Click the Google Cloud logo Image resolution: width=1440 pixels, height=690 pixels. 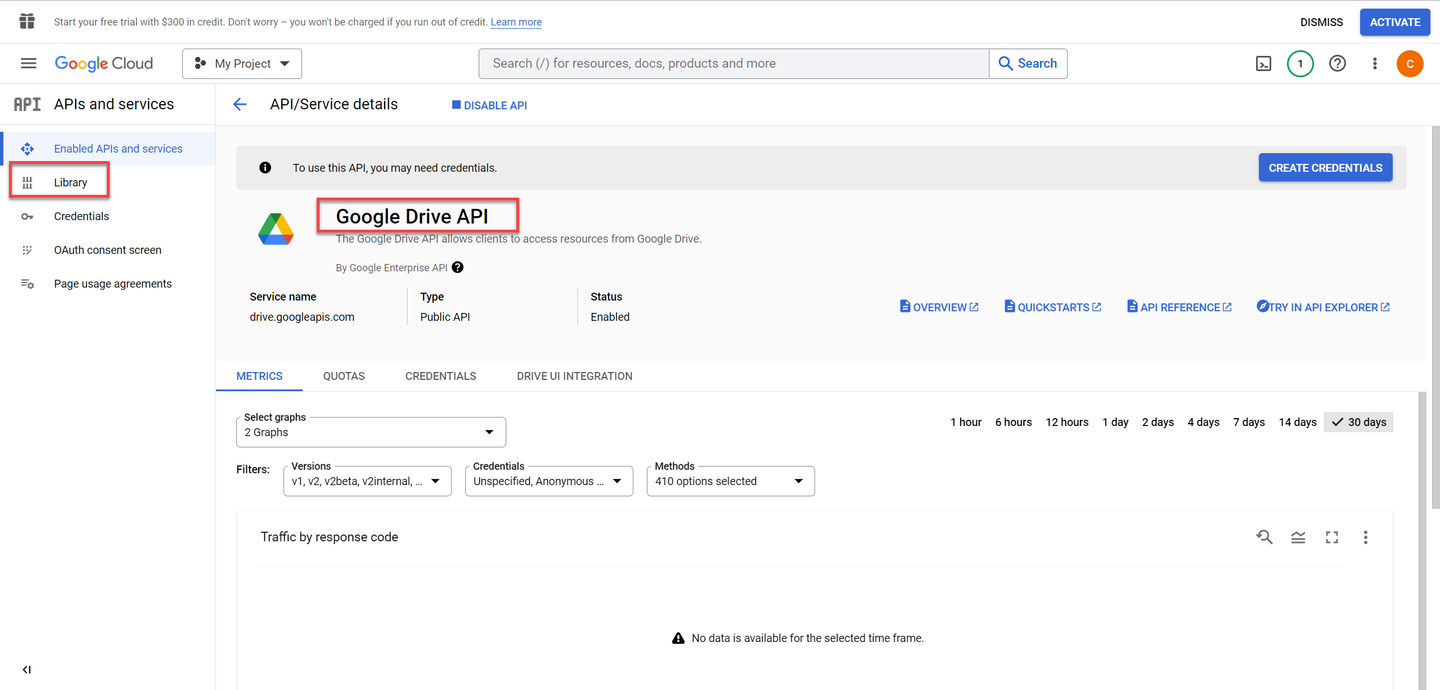[104, 63]
